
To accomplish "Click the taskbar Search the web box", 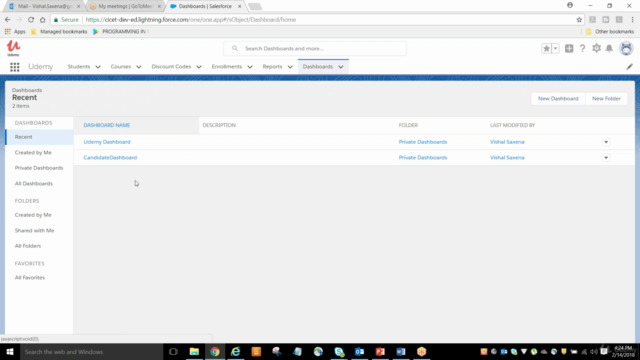I will [91, 352].
